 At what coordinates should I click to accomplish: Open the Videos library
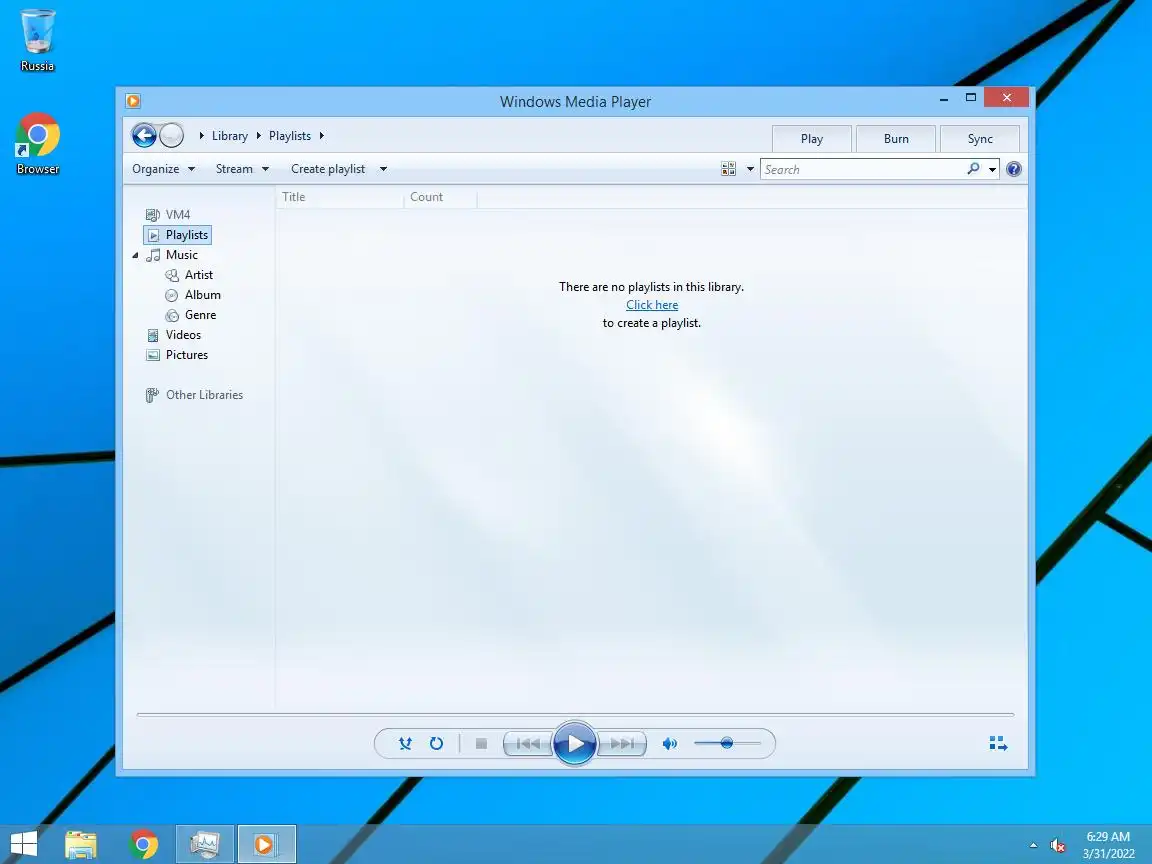click(174, 335)
